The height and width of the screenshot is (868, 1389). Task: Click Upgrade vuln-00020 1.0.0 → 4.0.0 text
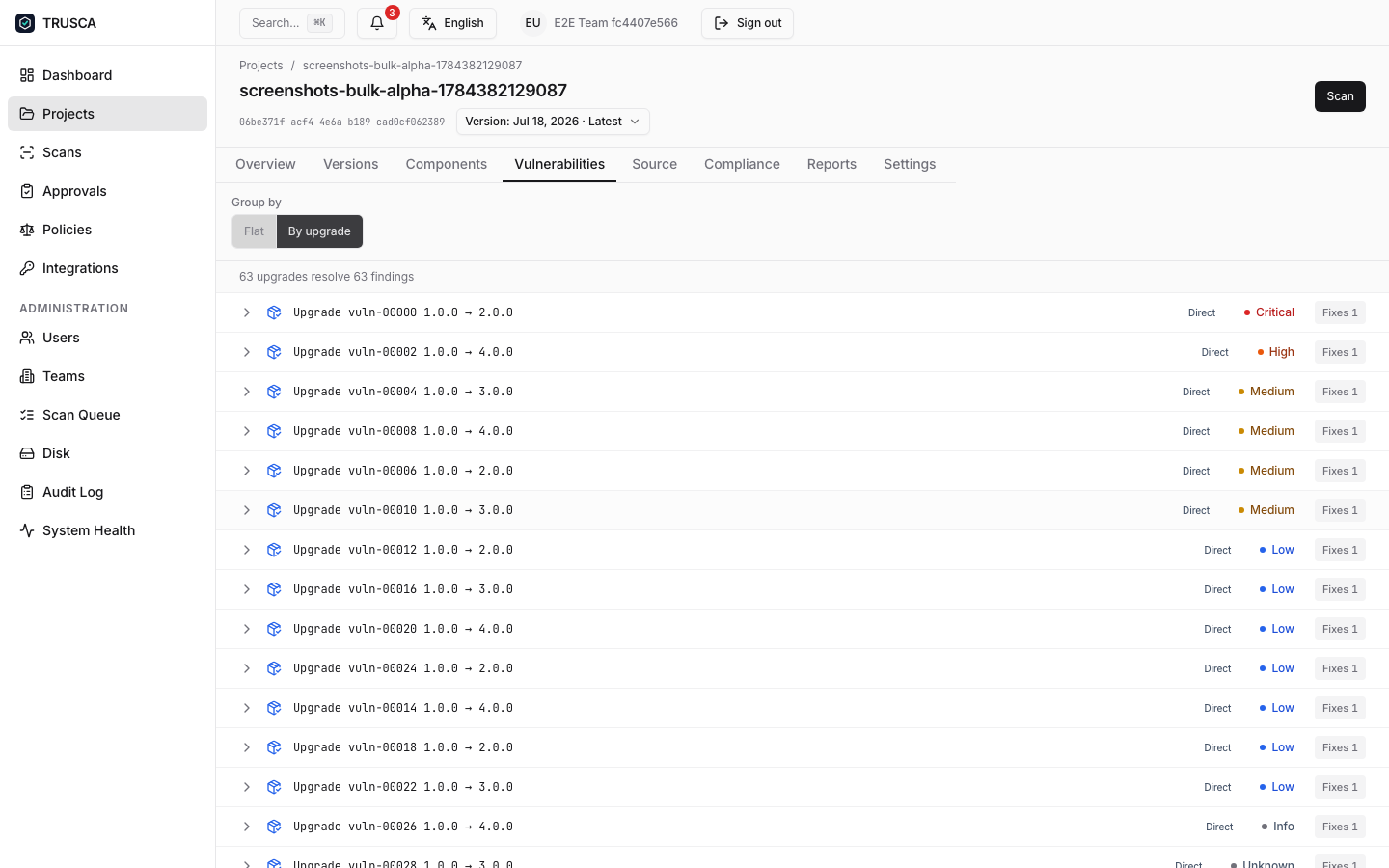click(x=403, y=629)
